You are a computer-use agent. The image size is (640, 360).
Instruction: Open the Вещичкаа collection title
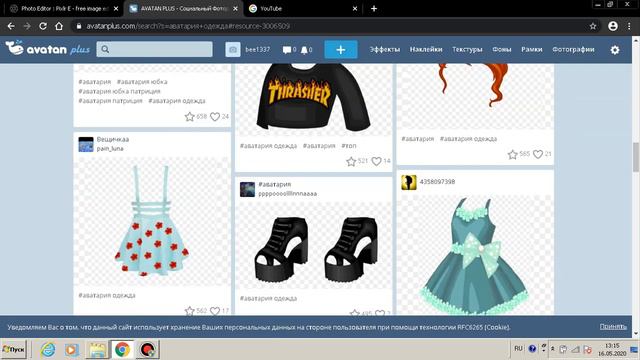point(113,140)
